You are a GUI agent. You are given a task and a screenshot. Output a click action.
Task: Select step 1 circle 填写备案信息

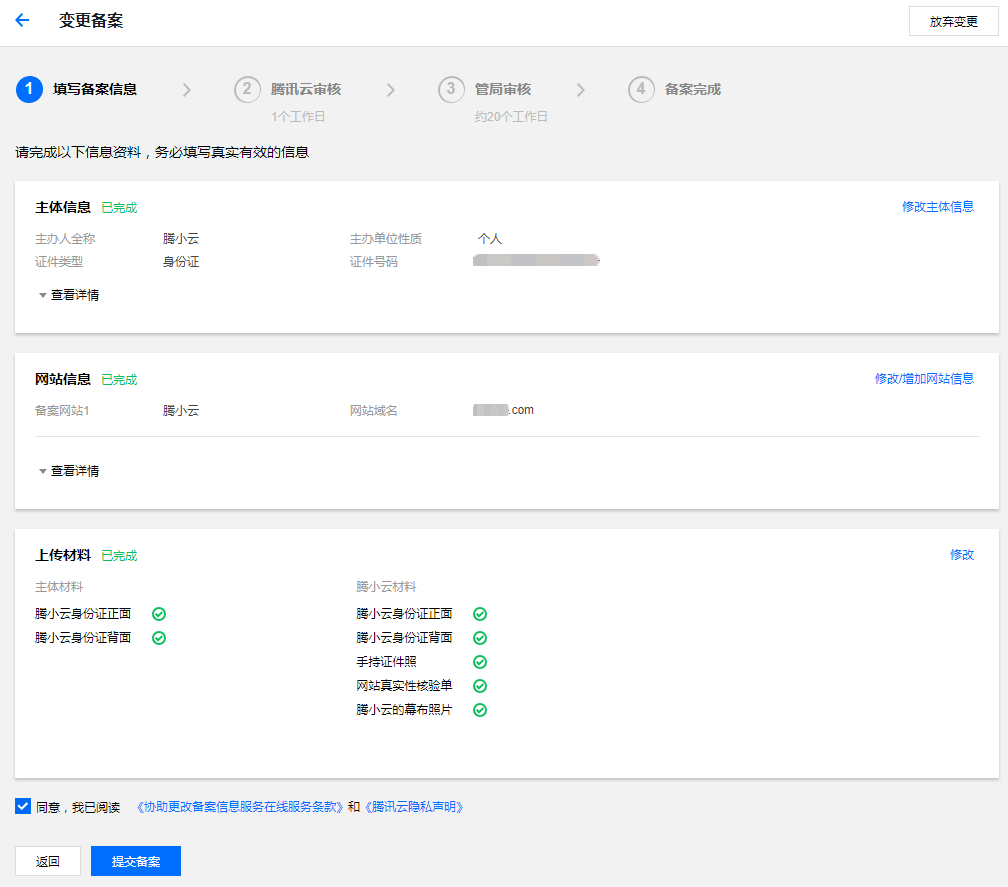tap(29, 89)
